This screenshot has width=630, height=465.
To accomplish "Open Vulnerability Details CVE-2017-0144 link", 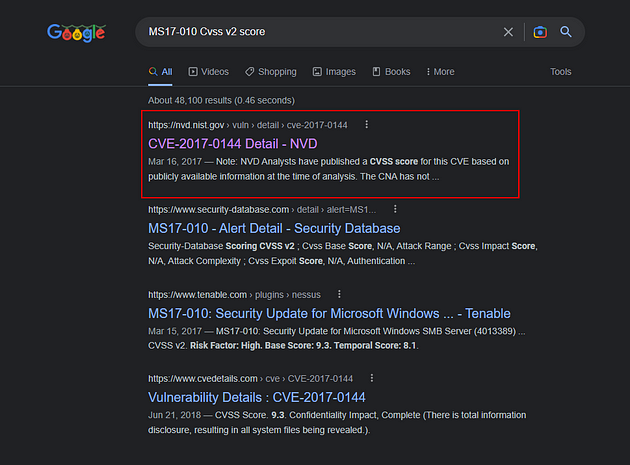I will tap(257, 397).
